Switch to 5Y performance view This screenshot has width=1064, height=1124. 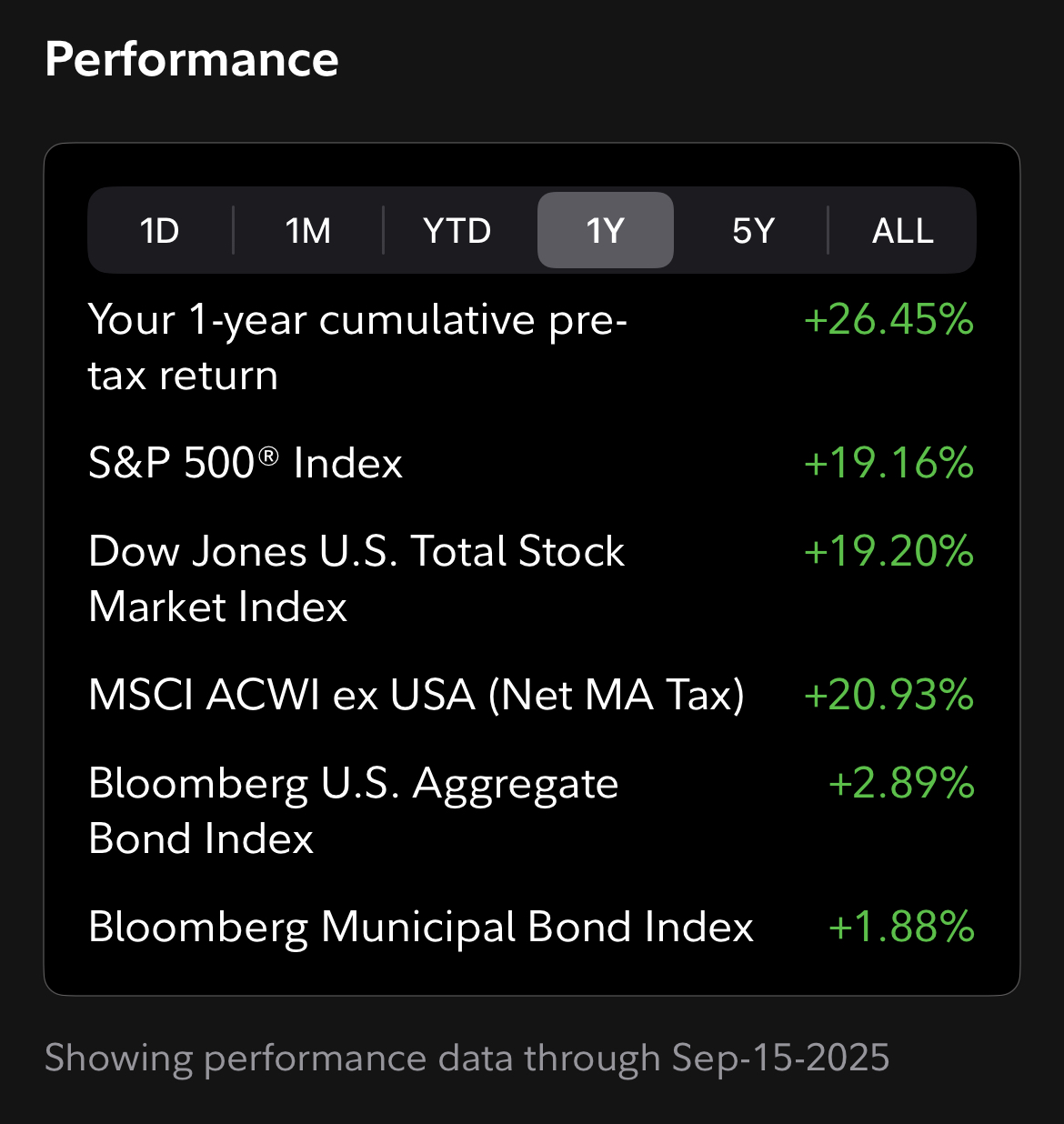pos(753,231)
